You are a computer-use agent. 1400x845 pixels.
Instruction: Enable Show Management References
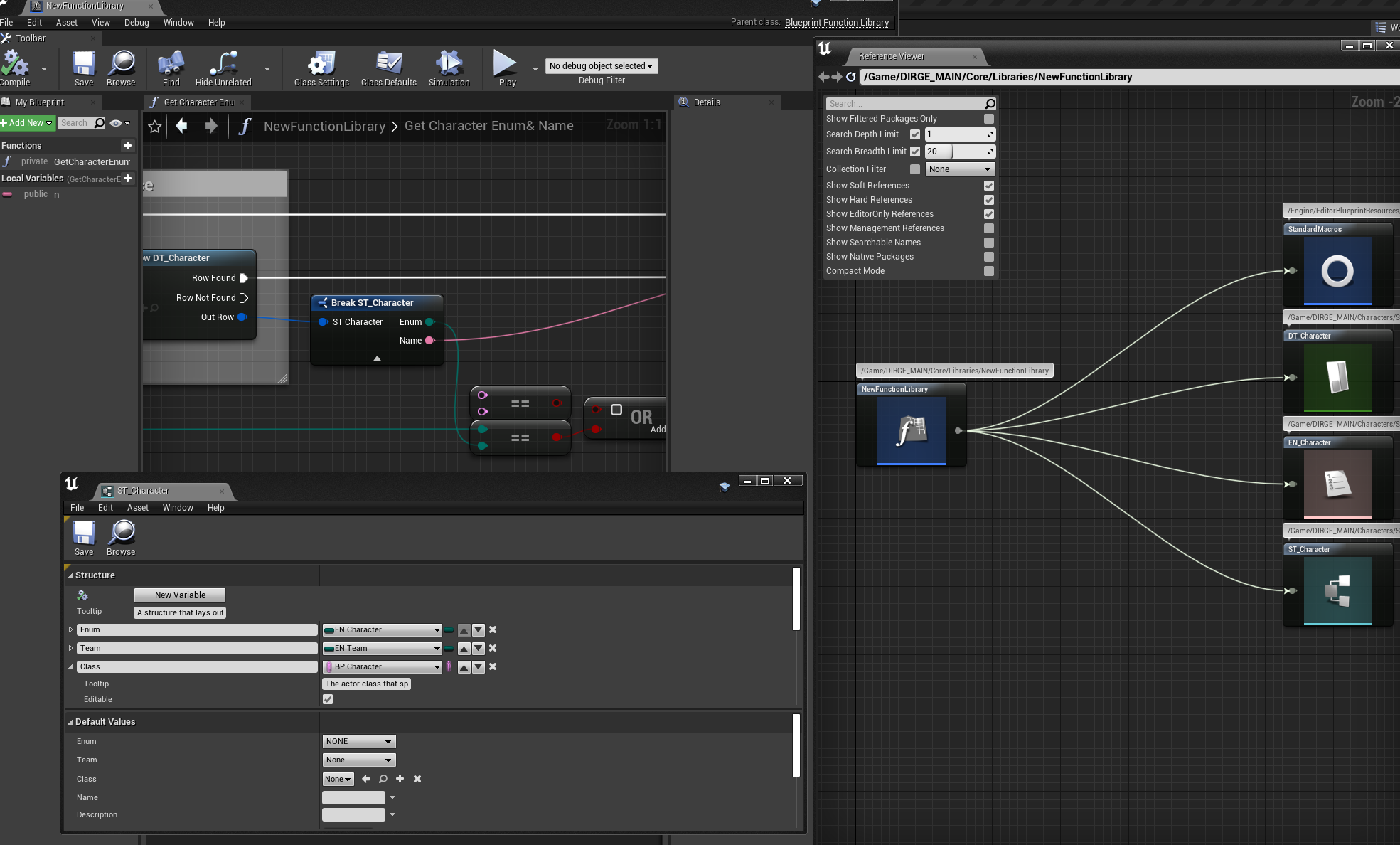[x=989, y=228]
